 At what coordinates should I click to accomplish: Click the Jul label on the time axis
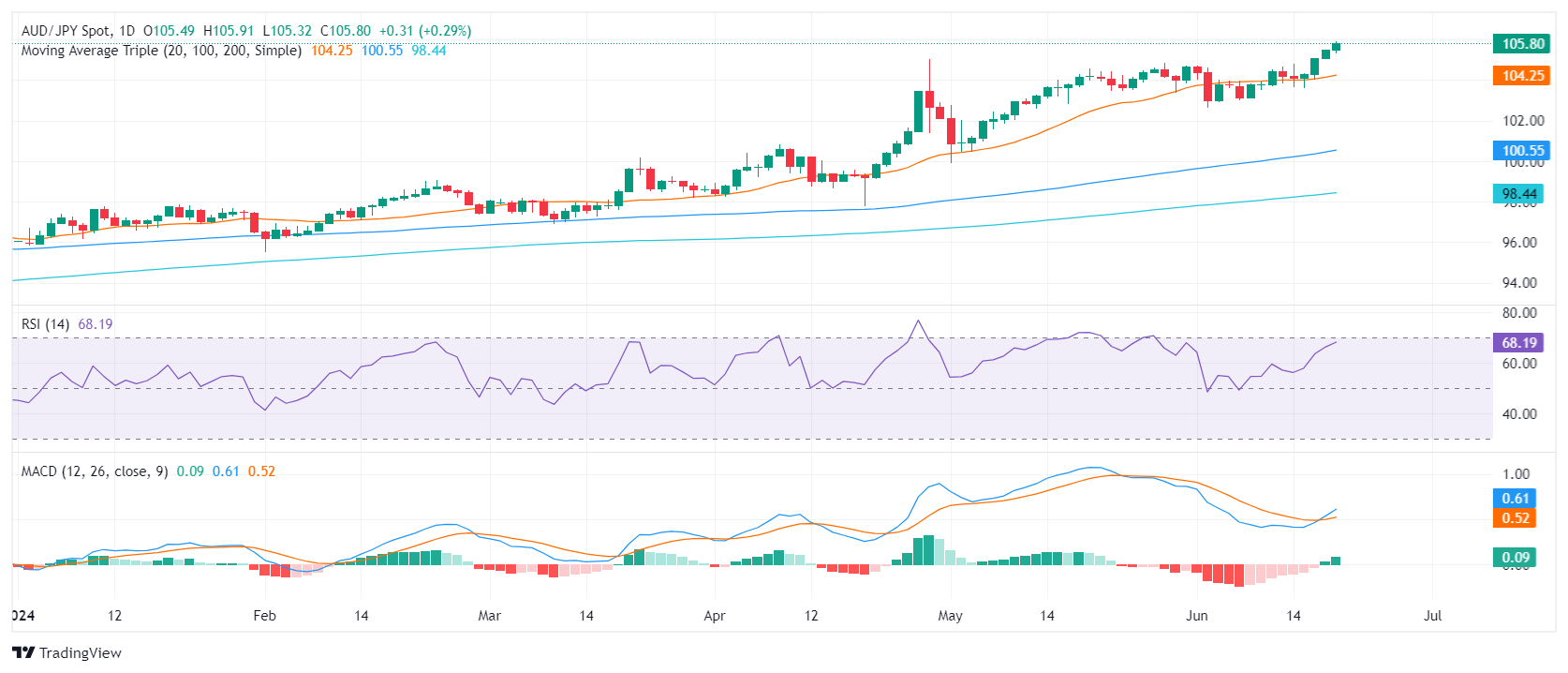coord(1432,616)
